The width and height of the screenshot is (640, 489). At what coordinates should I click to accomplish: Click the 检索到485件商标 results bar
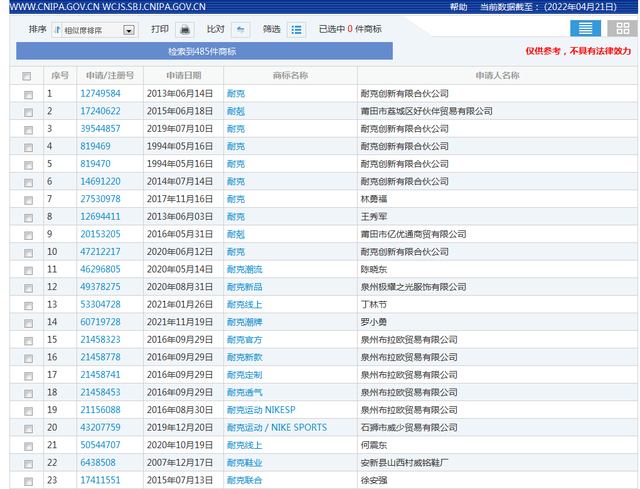pyautogui.click(x=204, y=51)
